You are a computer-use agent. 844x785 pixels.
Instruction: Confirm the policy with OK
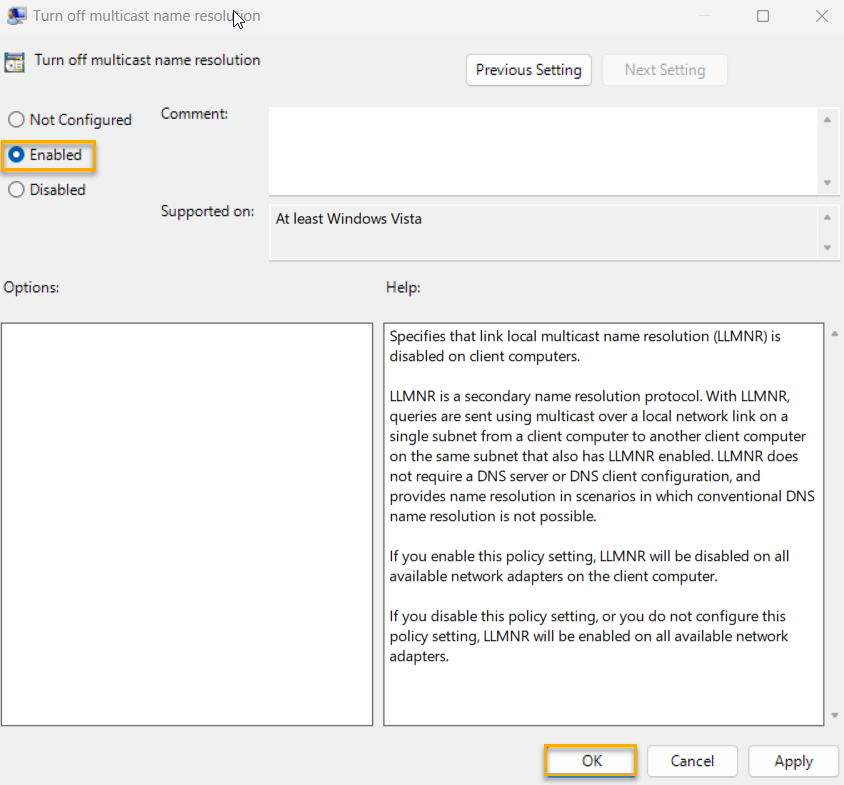coord(589,761)
